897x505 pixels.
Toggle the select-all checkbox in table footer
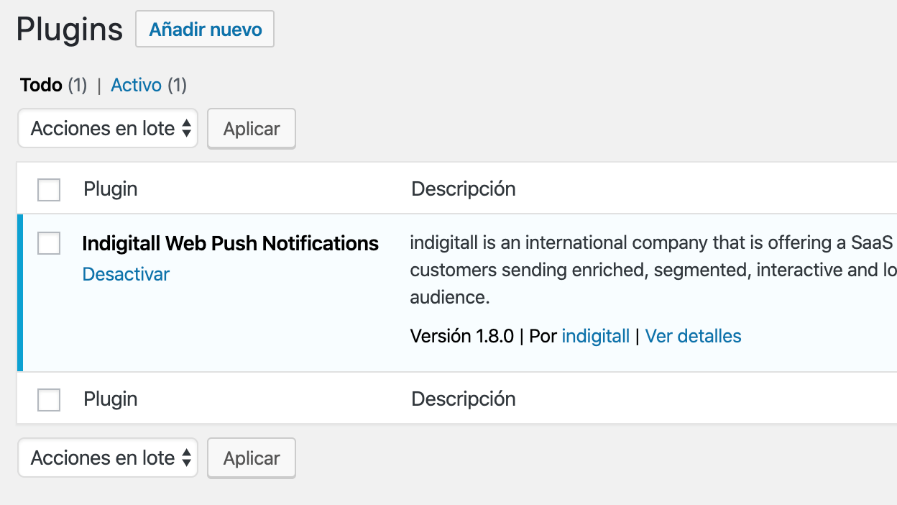coord(49,399)
